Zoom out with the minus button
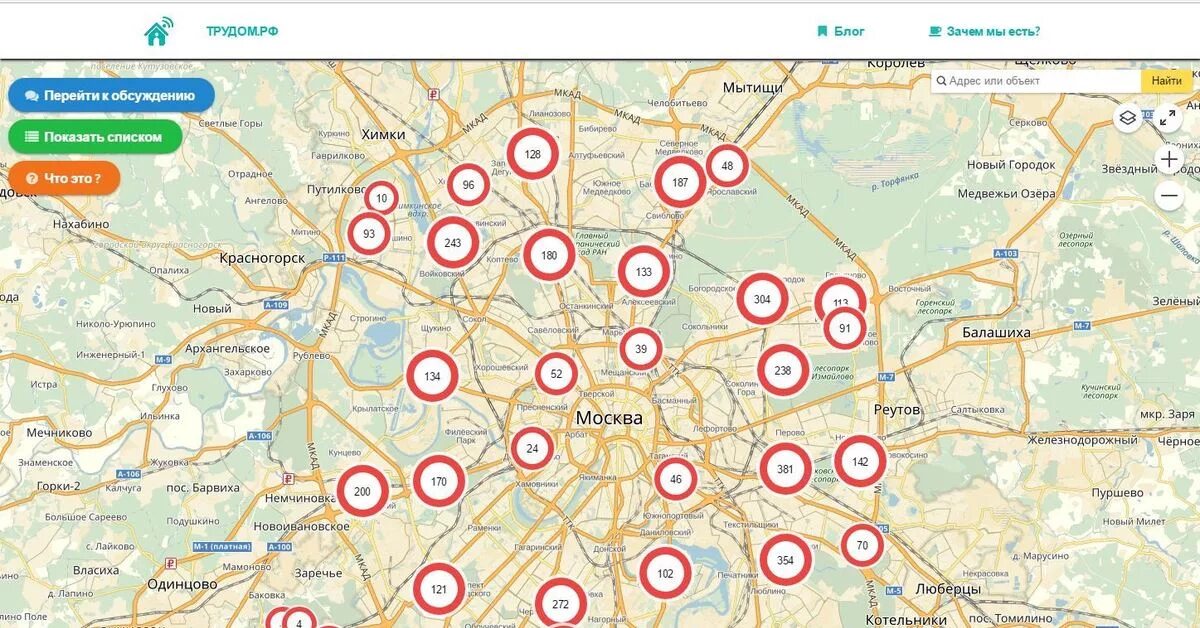Image resolution: width=1200 pixels, height=628 pixels. (1169, 196)
